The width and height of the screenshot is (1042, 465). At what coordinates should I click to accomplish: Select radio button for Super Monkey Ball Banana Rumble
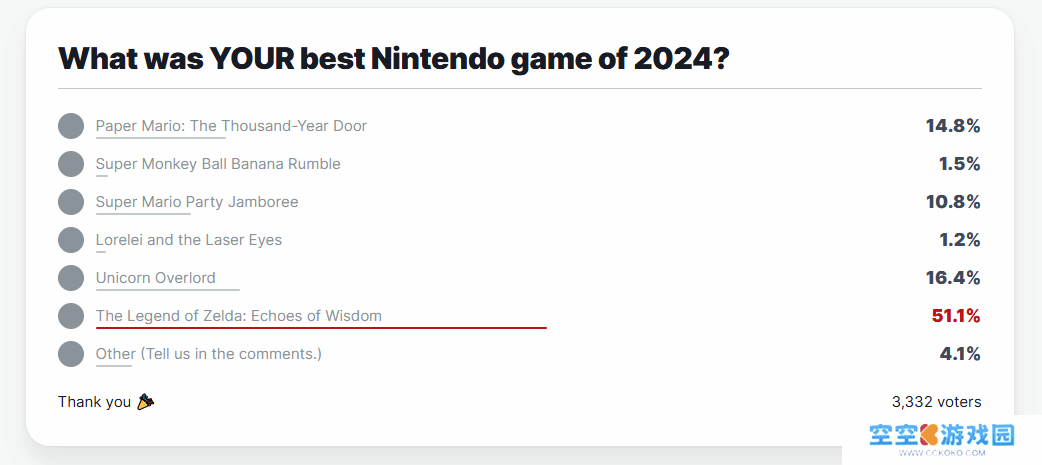[x=71, y=164]
